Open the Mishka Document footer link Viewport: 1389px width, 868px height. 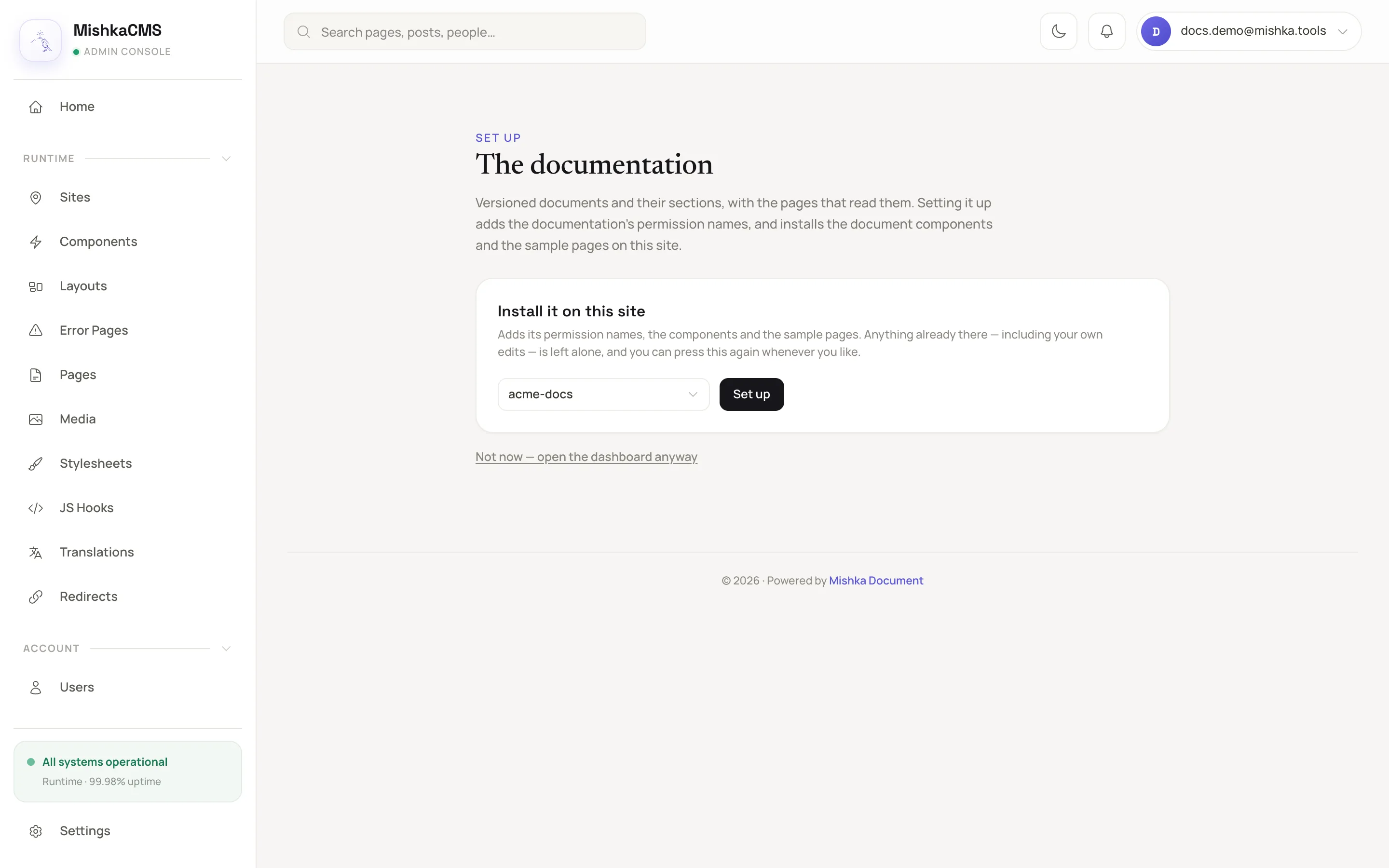click(876, 581)
